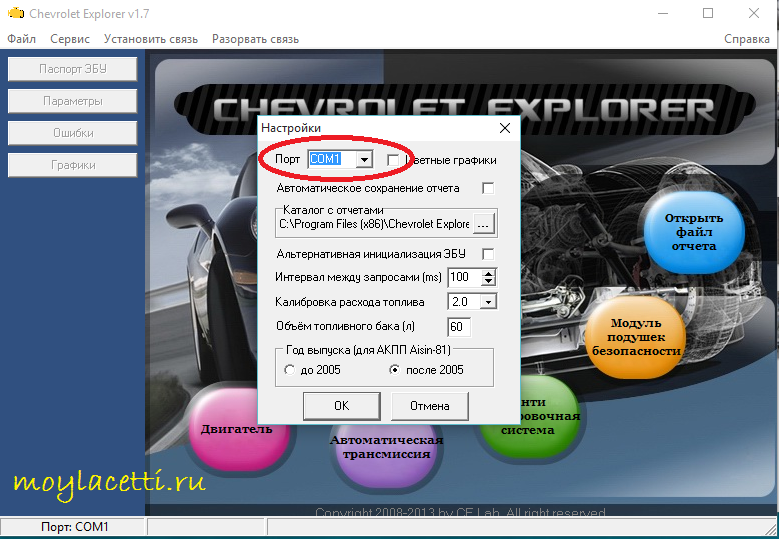Viewport: 779px width, 539px height.
Task: Click the Chevrolet Explorer title bar icon
Action: click(15, 13)
